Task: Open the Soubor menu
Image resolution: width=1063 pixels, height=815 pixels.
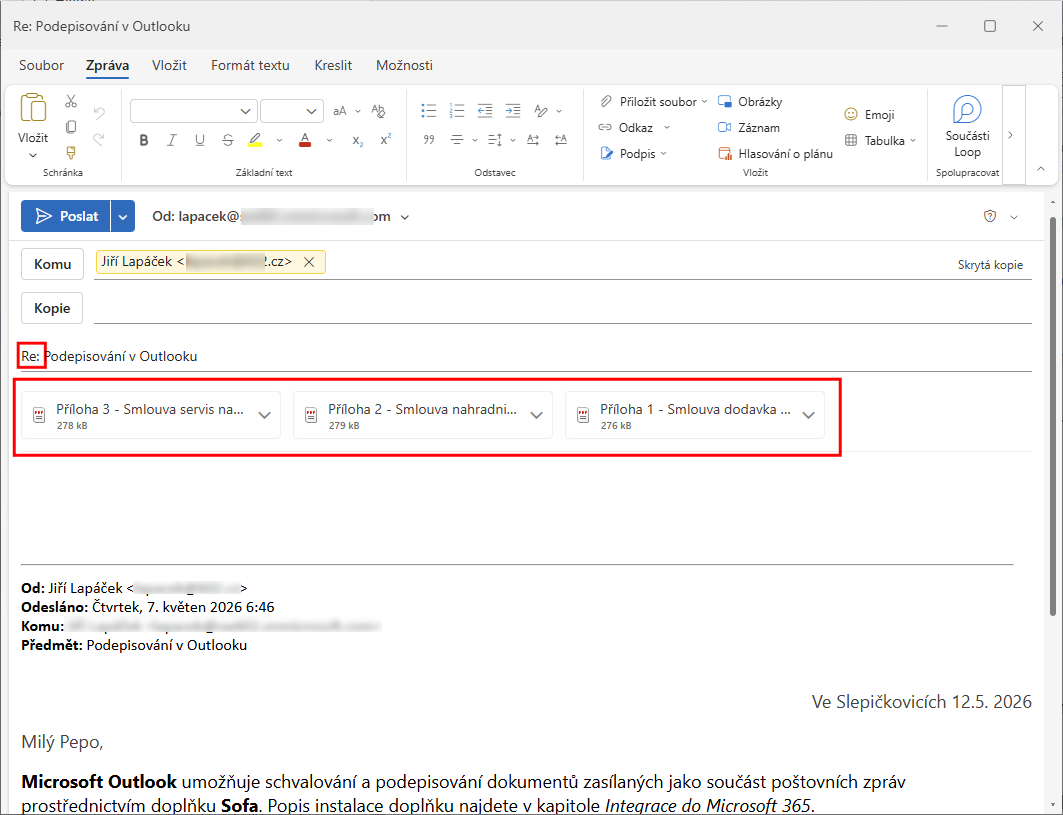Action: pyautogui.click(x=41, y=66)
